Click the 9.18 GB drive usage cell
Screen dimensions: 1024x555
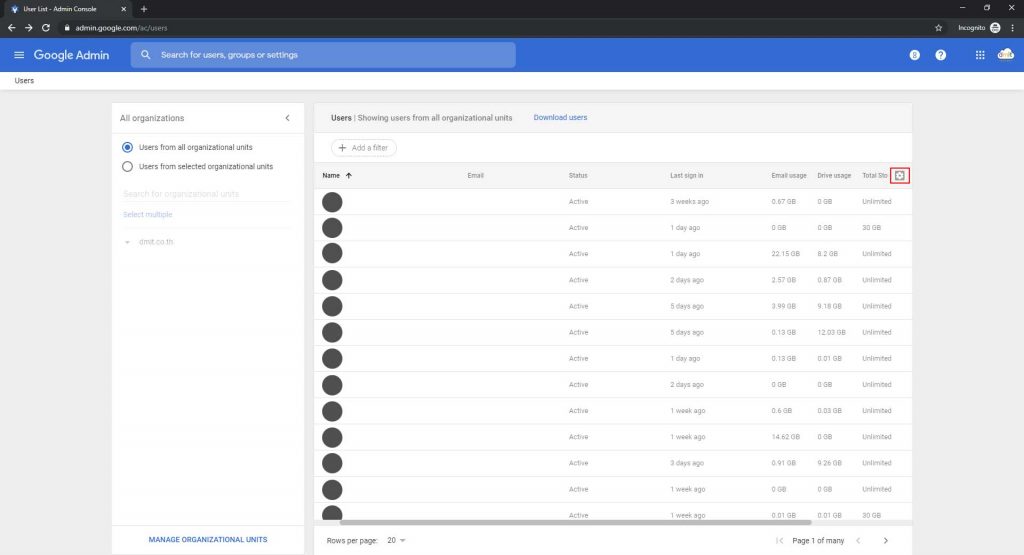click(x=829, y=306)
